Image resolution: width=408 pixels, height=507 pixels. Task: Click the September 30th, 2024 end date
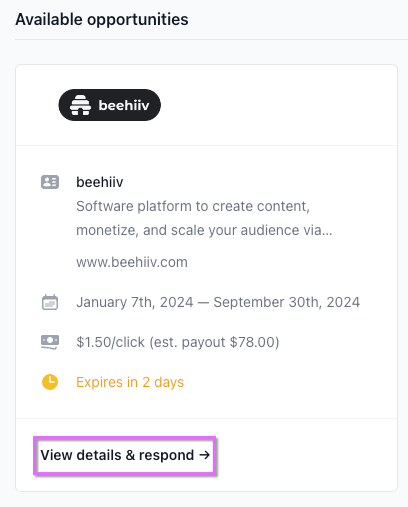287,302
